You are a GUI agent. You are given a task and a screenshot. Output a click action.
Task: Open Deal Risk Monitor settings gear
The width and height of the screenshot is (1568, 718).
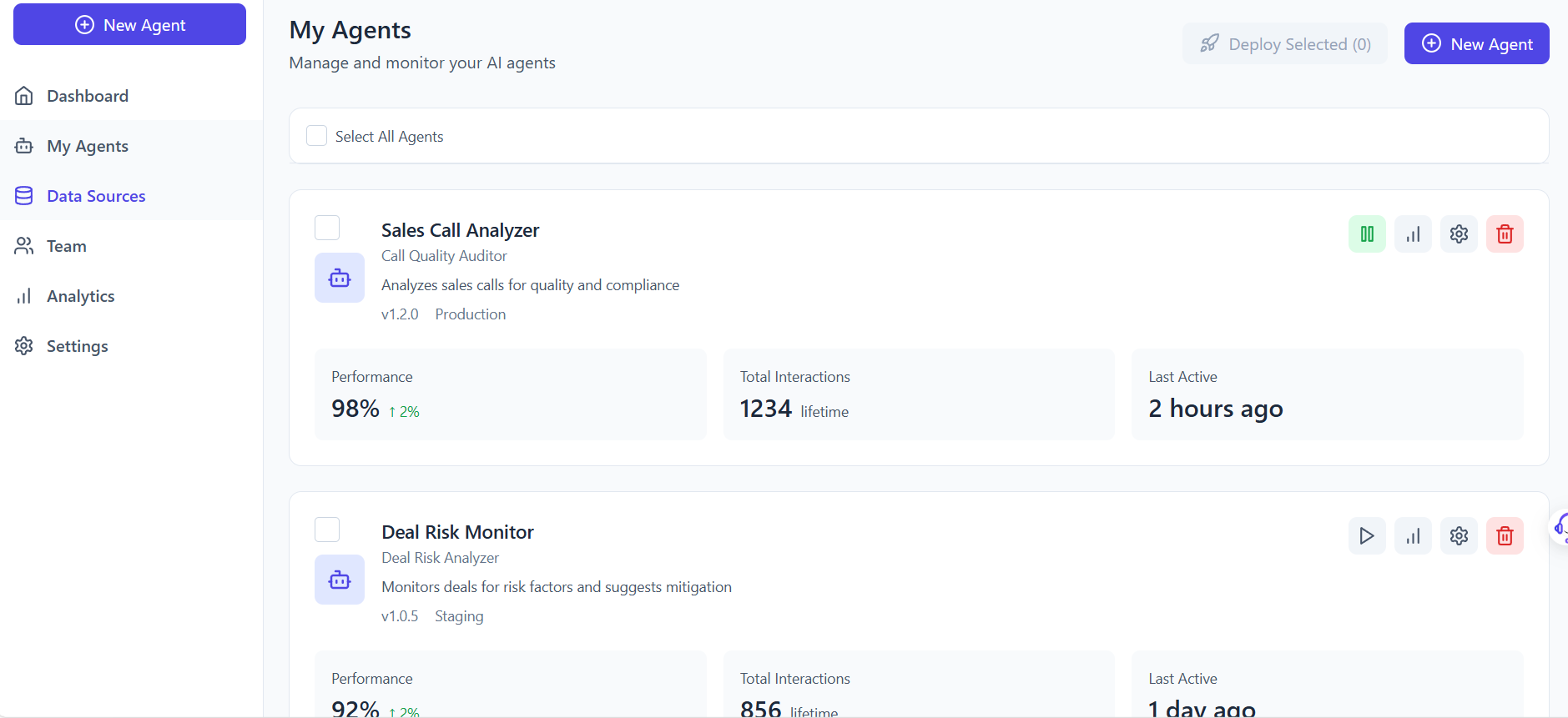(1458, 536)
